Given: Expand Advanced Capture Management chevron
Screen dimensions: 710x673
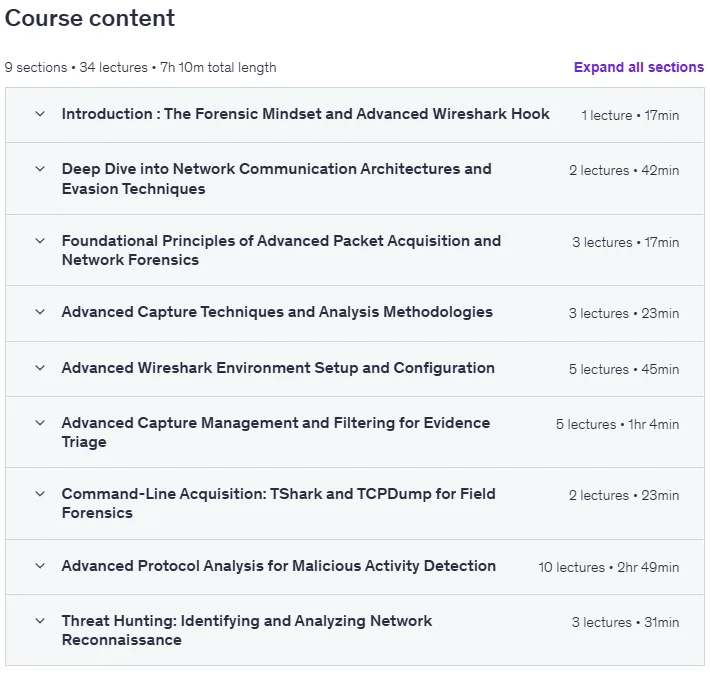Looking at the screenshot, I should click(x=40, y=423).
